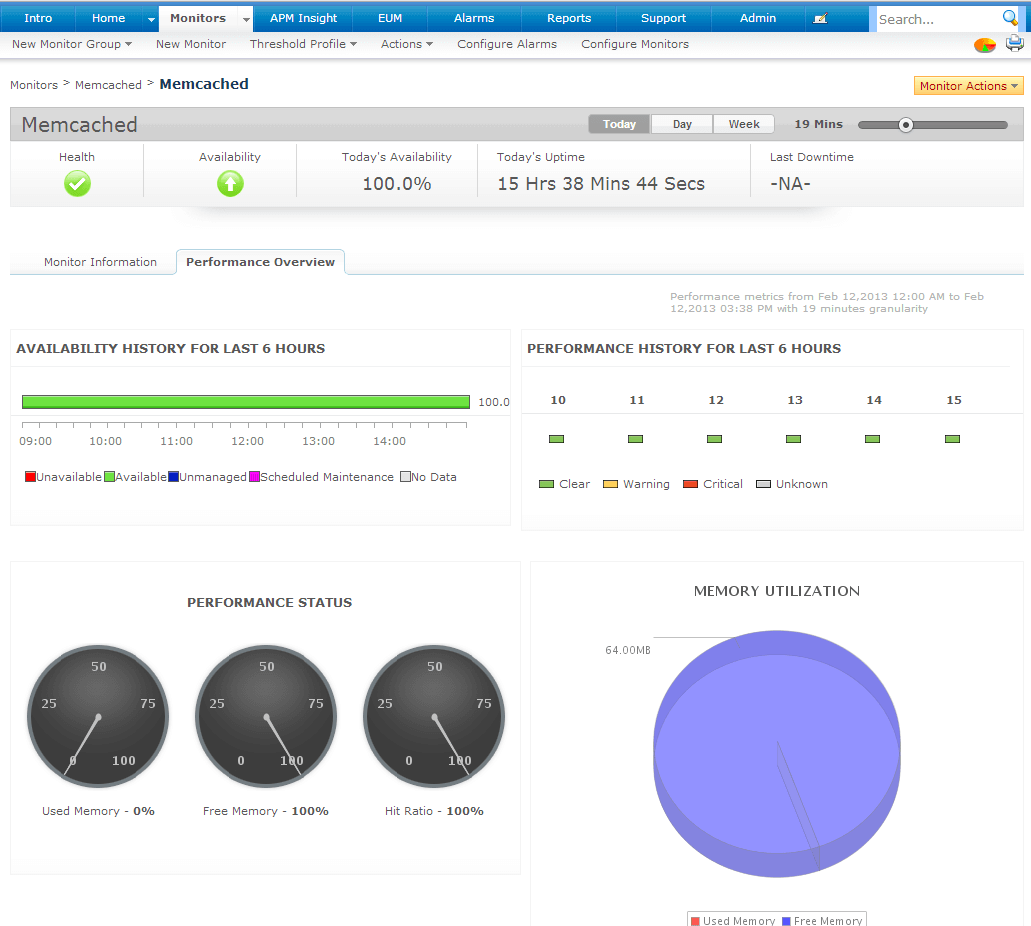Click the 64.00MB pie chart label
This screenshot has height=926, width=1031.
628,650
